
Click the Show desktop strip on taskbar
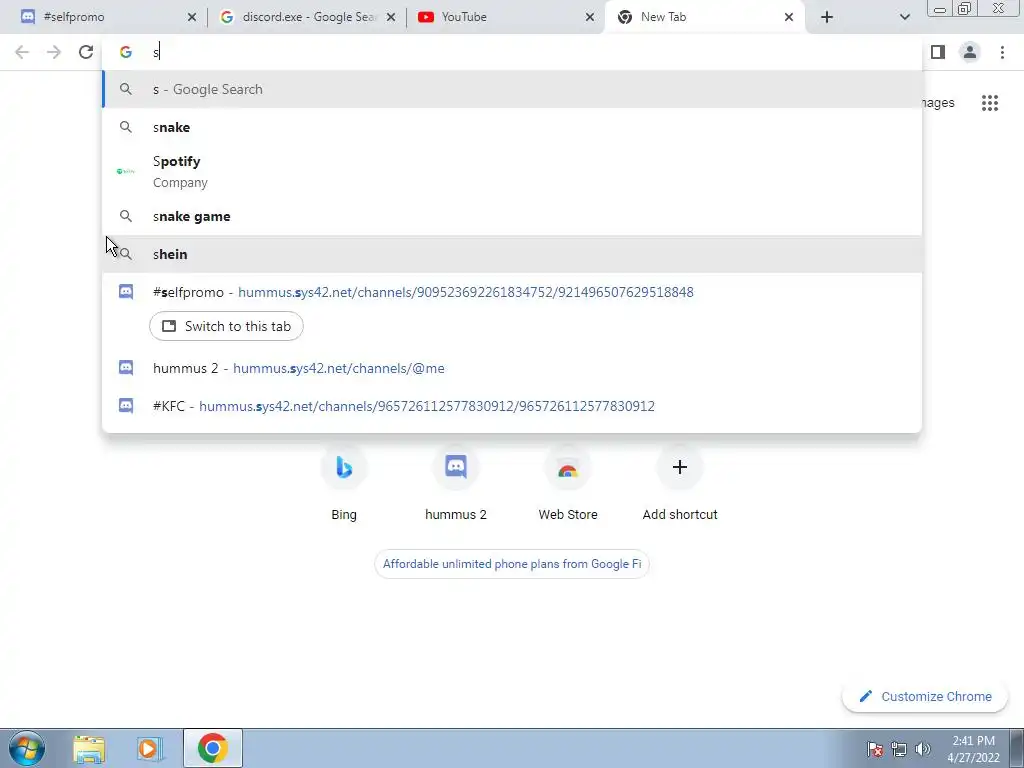point(1017,748)
